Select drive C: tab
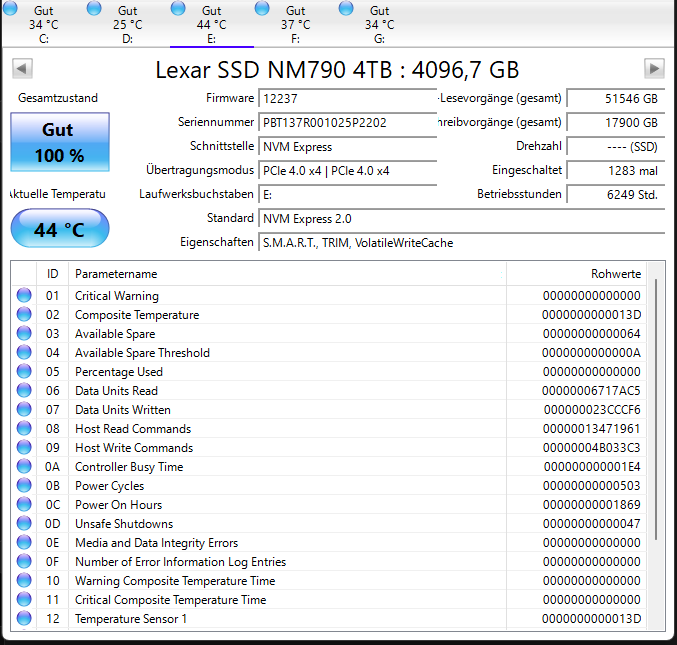The height and width of the screenshot is (645, 677). [x=44, y=24]
